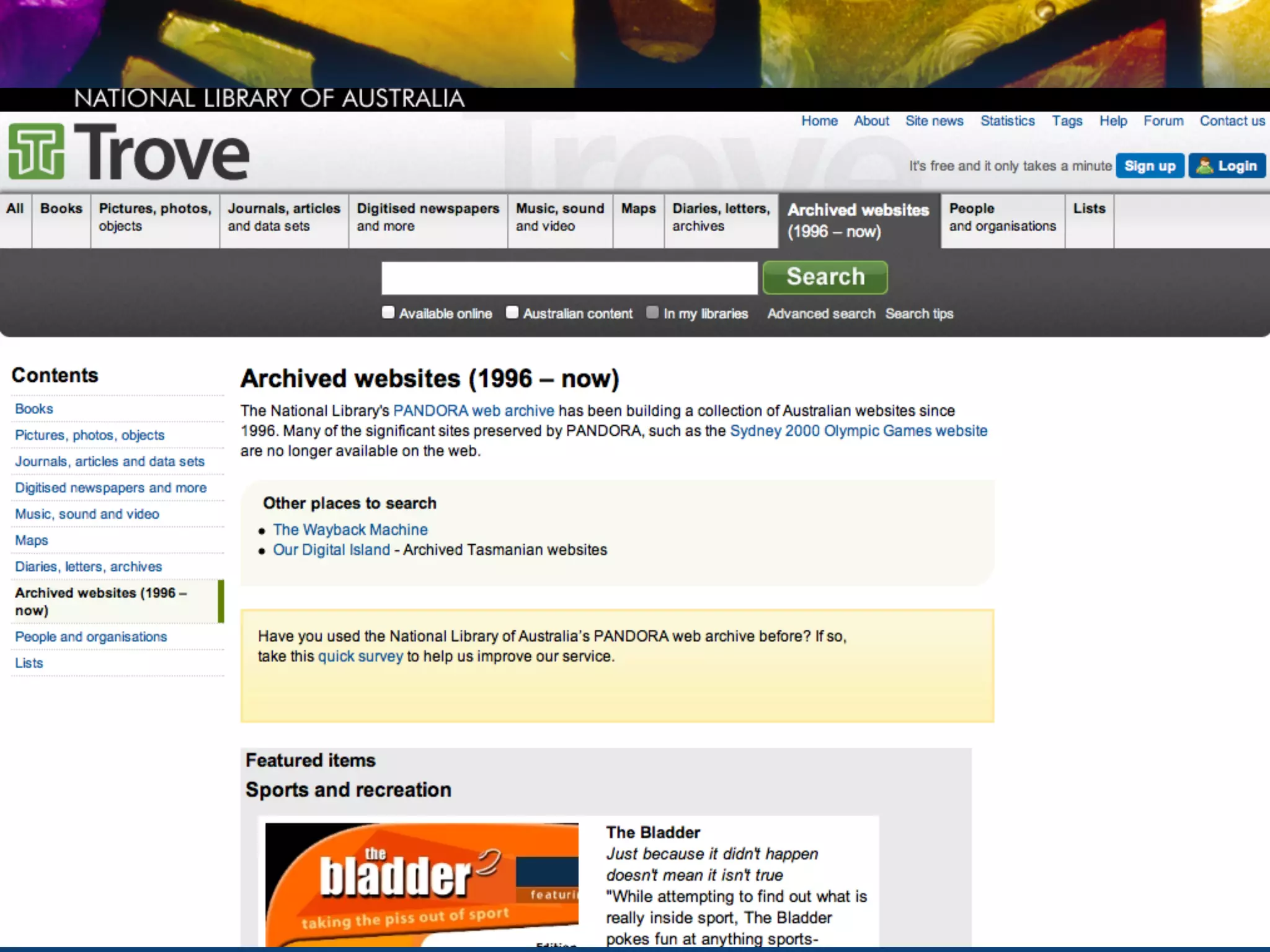
Task: Follow The Wayback Machine link
Action: pyautogui.click(x=350, y=530)
